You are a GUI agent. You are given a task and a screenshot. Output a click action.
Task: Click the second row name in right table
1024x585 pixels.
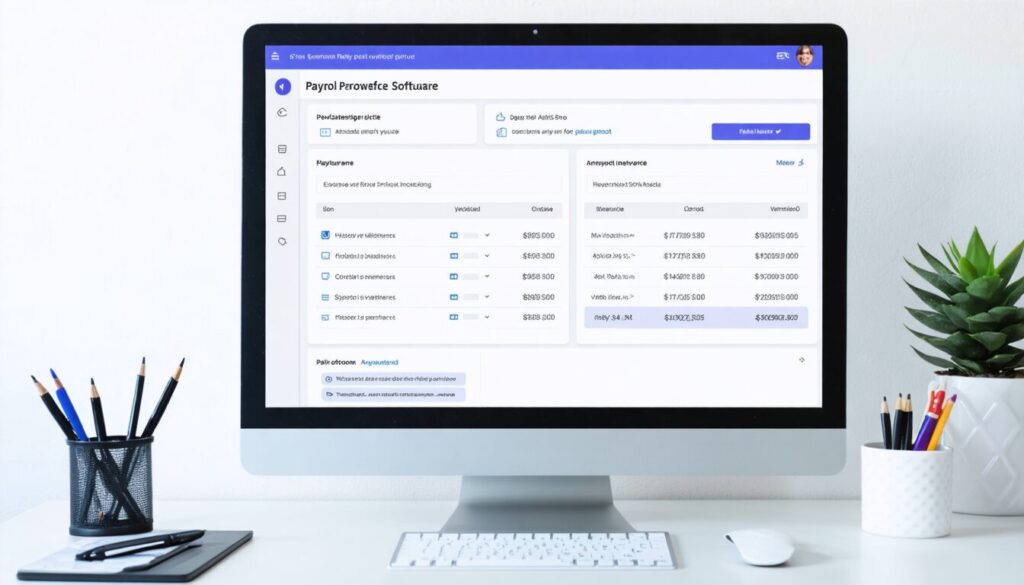coord(614,256)
